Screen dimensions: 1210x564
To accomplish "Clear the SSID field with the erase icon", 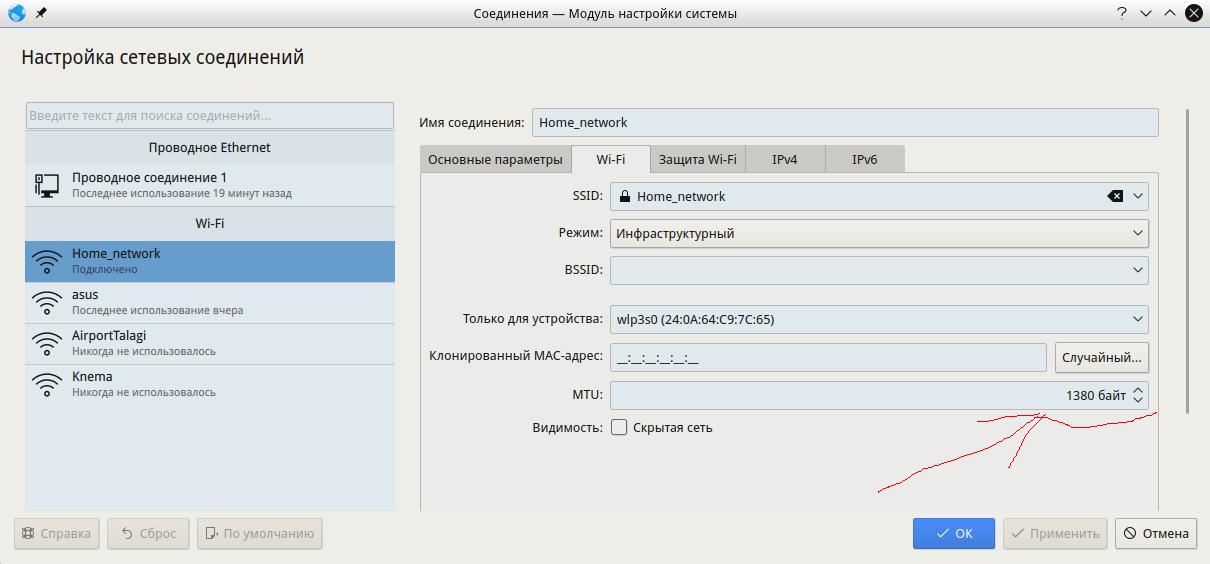I will [1115, 196].
